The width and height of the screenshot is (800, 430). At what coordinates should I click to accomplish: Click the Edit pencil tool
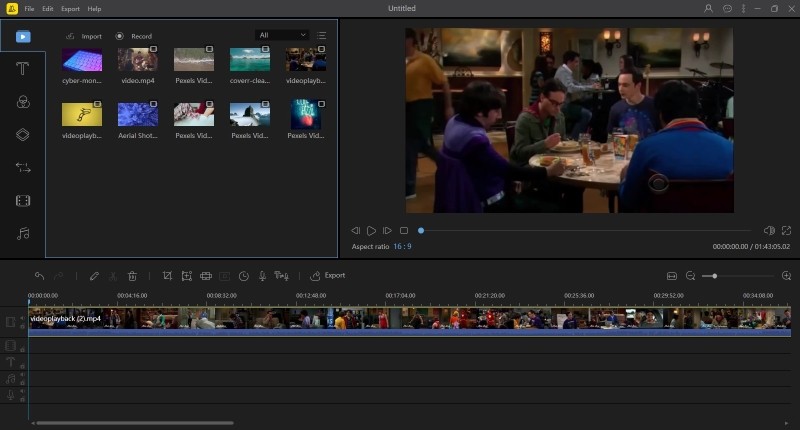click(x=94, y=276)
